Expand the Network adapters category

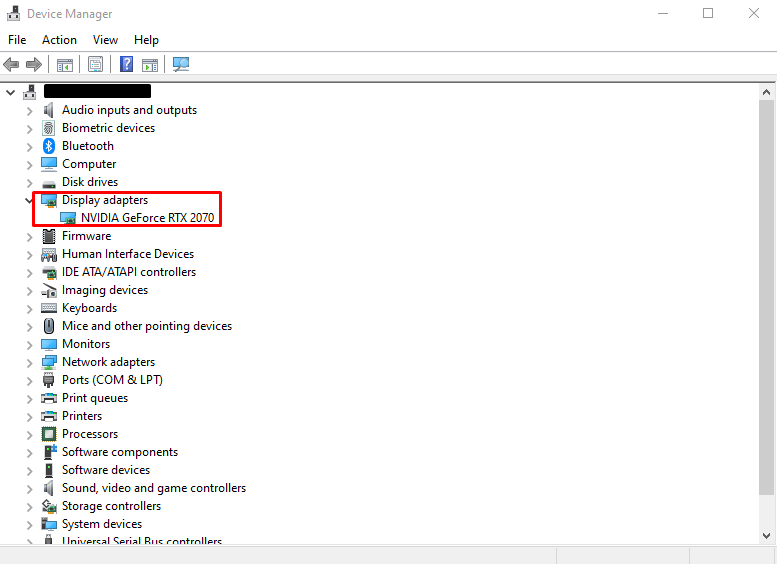(x=29, y=363)
